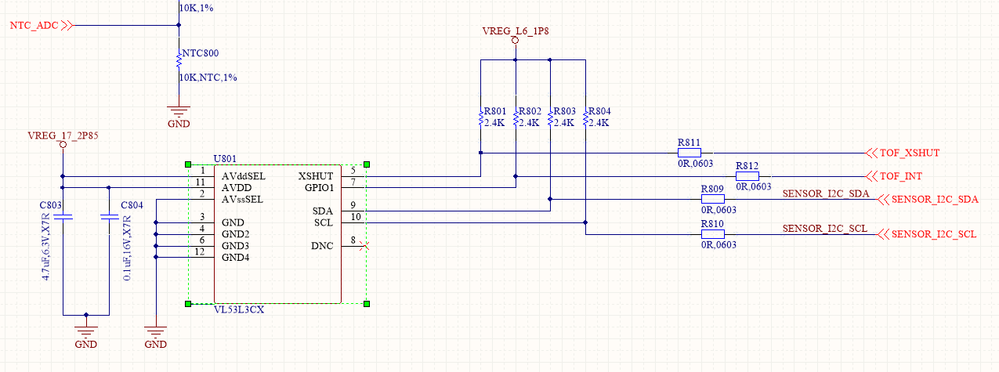The width and height of the screenshot is (999, 372).
Task: Select the red SENSOR_I2C_SDA port at the right
Action: [x=928, y=199]
